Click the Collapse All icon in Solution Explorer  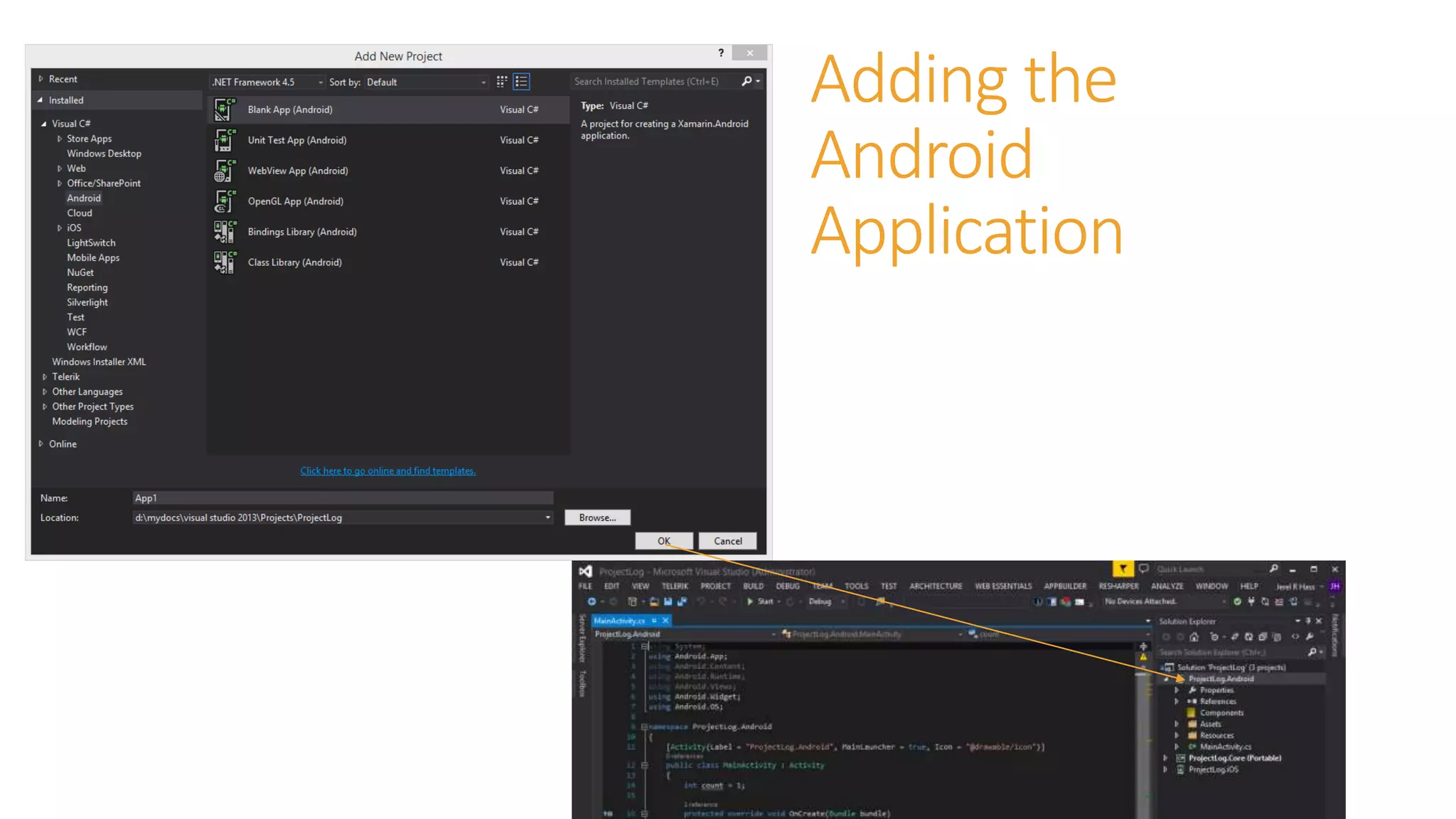1262,637
